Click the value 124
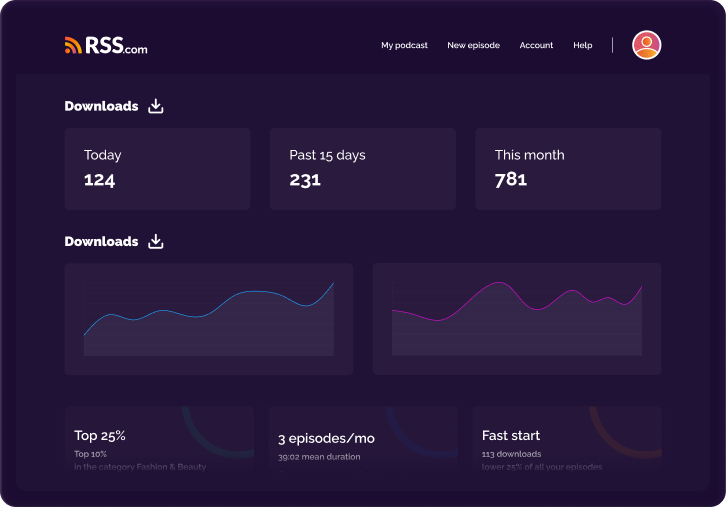Viewport: 726px width, 507px height. [99, 180]
